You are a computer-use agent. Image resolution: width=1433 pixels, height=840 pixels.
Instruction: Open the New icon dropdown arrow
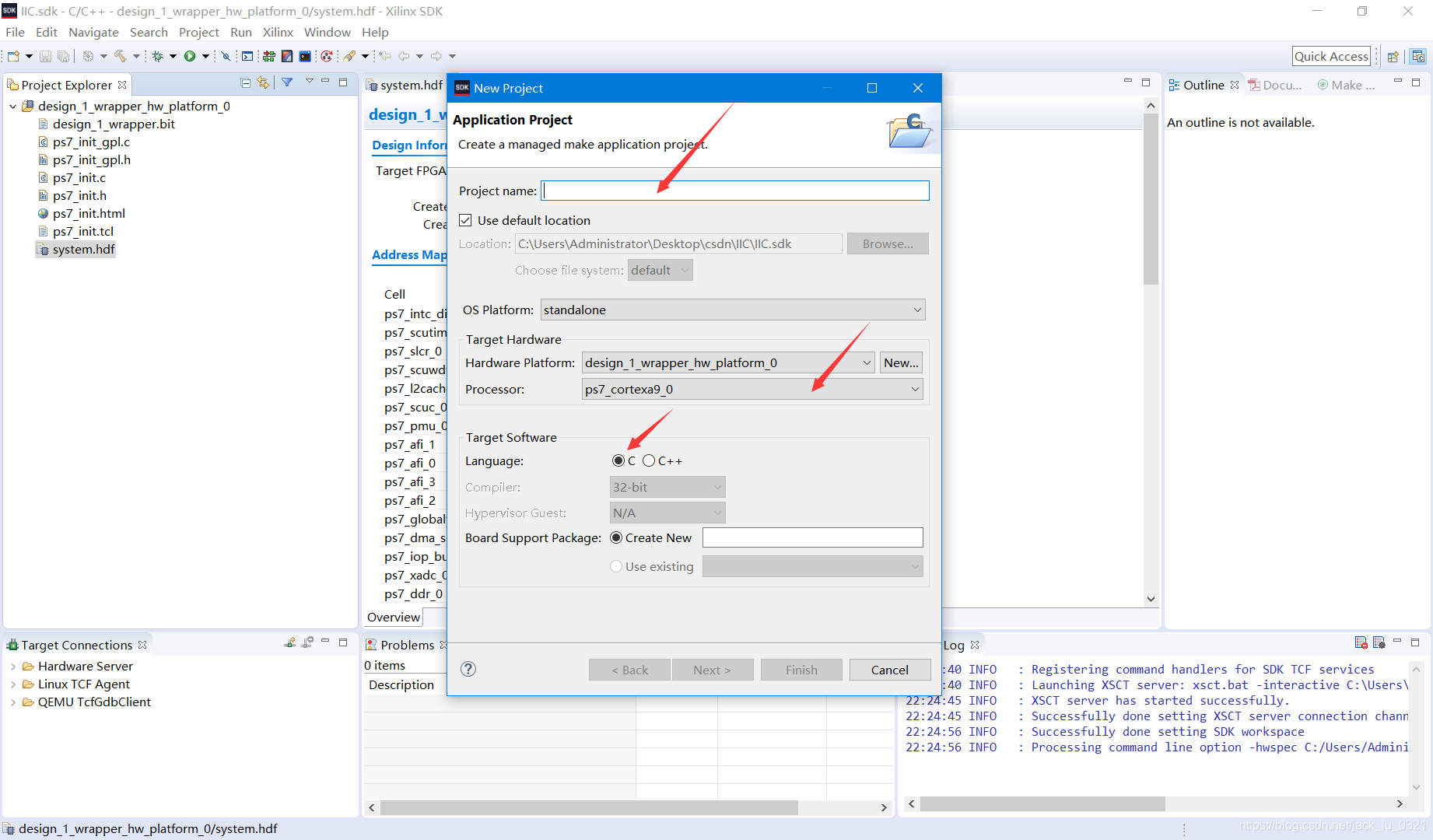point(29,56)
